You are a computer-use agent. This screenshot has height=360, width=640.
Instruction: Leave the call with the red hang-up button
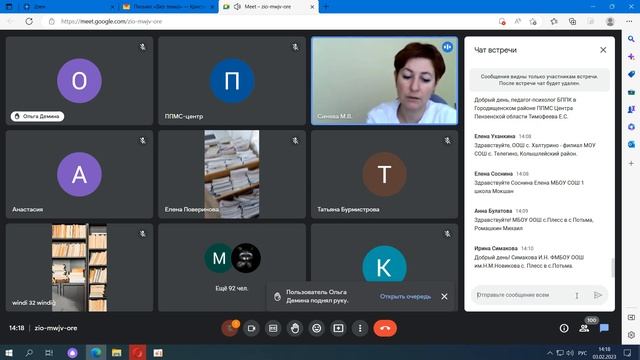coord(385,328)
